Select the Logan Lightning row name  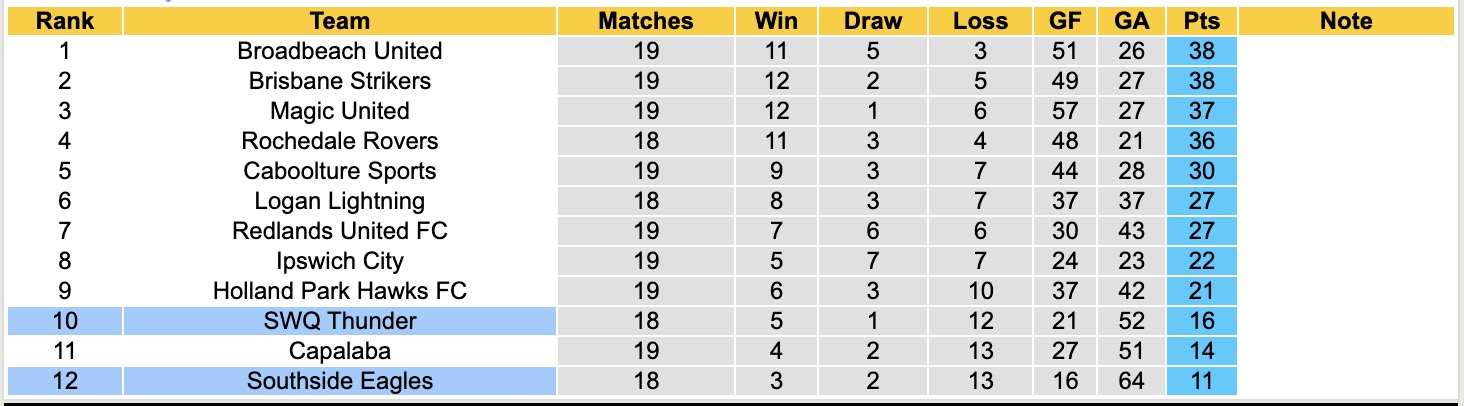click(x=340, y=201)
